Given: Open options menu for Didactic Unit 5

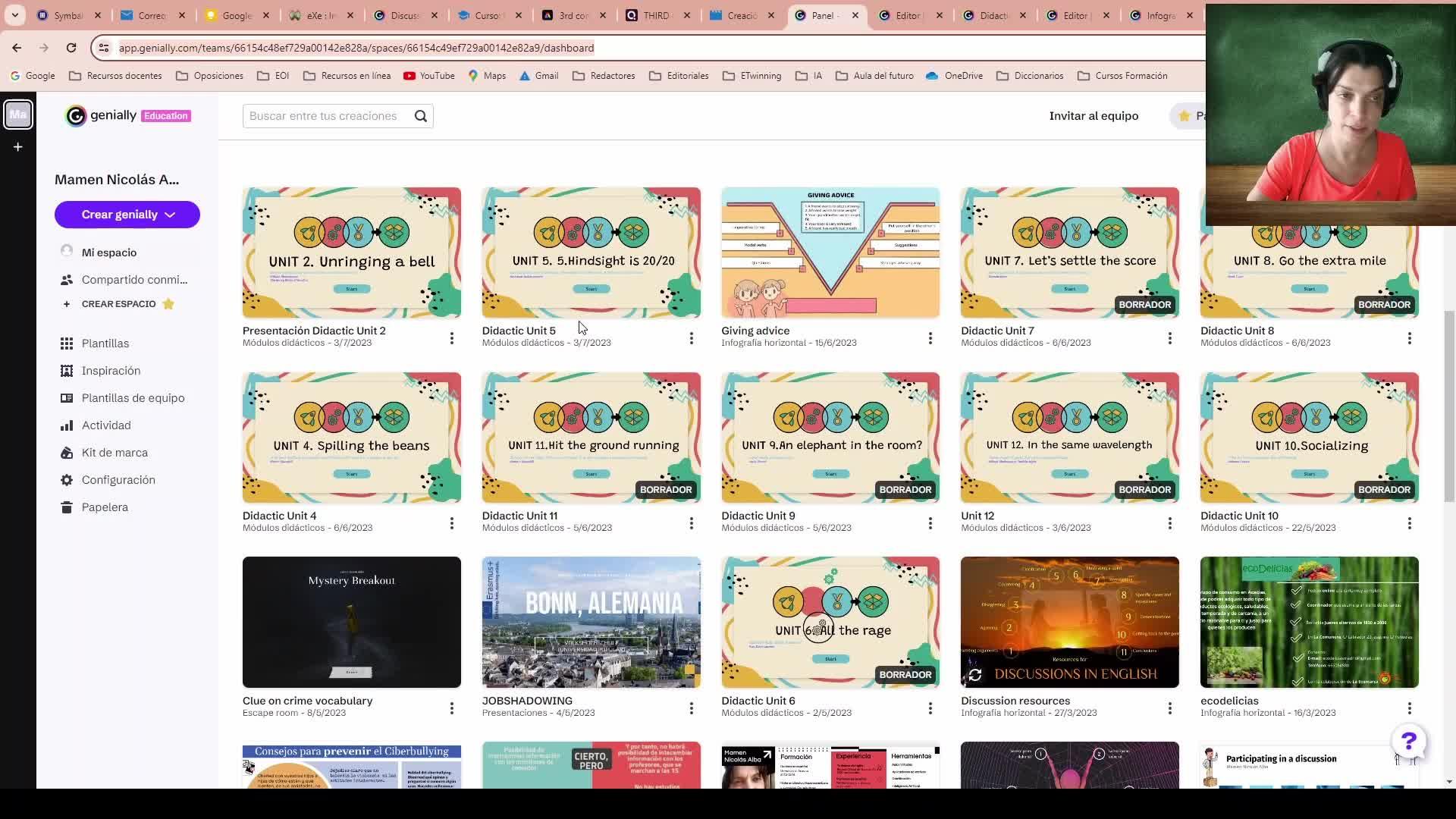Looking at the screenshot, I should coord(691,338).
